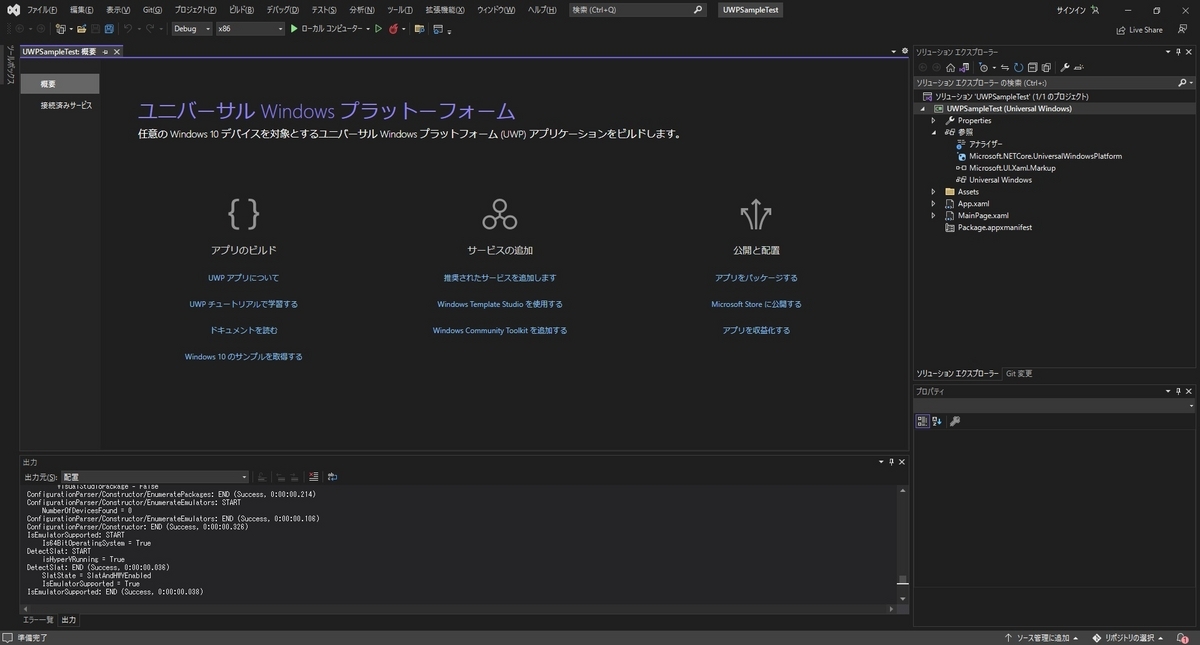This screenshot has width=1200, height=645.
Task: Expand the App.xaml node
Action: pyautogui.click(x=934, y=204)
